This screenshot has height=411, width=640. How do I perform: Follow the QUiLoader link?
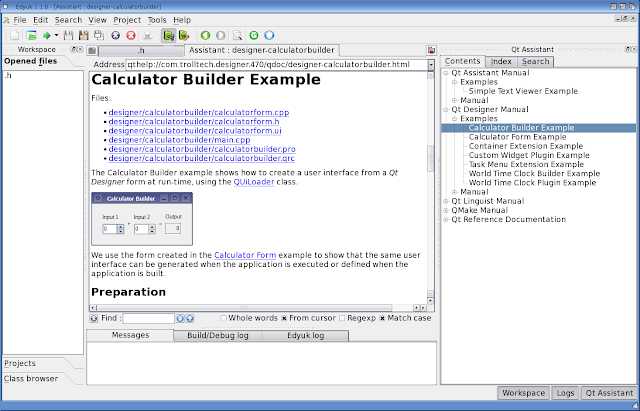click(254, 182)
